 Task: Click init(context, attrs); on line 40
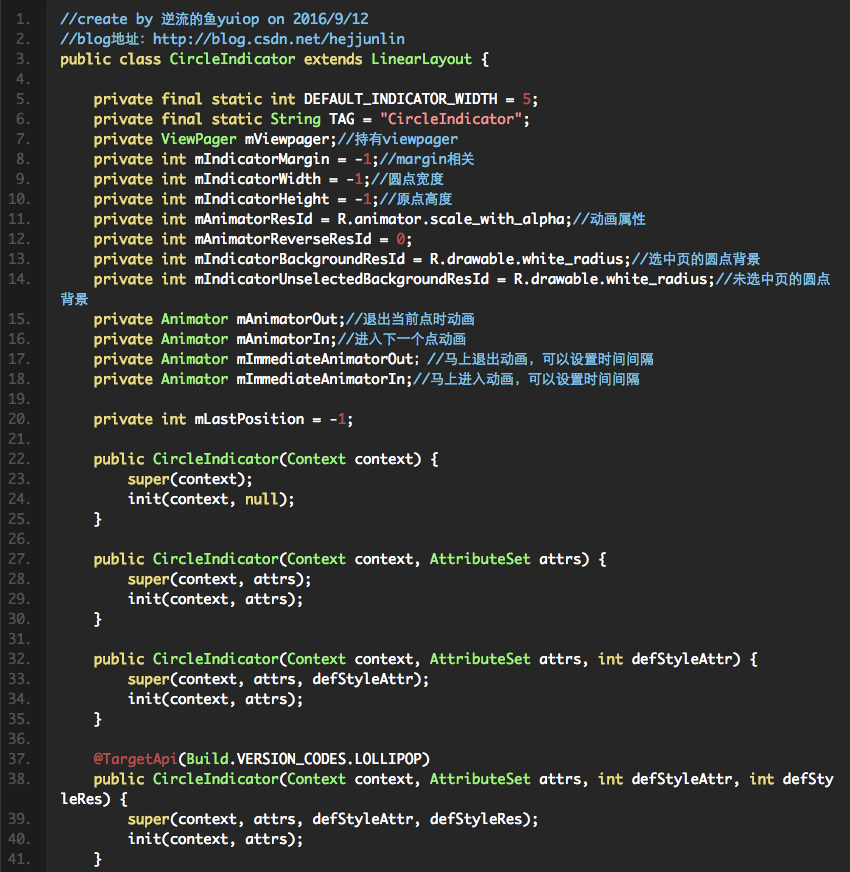215,840
